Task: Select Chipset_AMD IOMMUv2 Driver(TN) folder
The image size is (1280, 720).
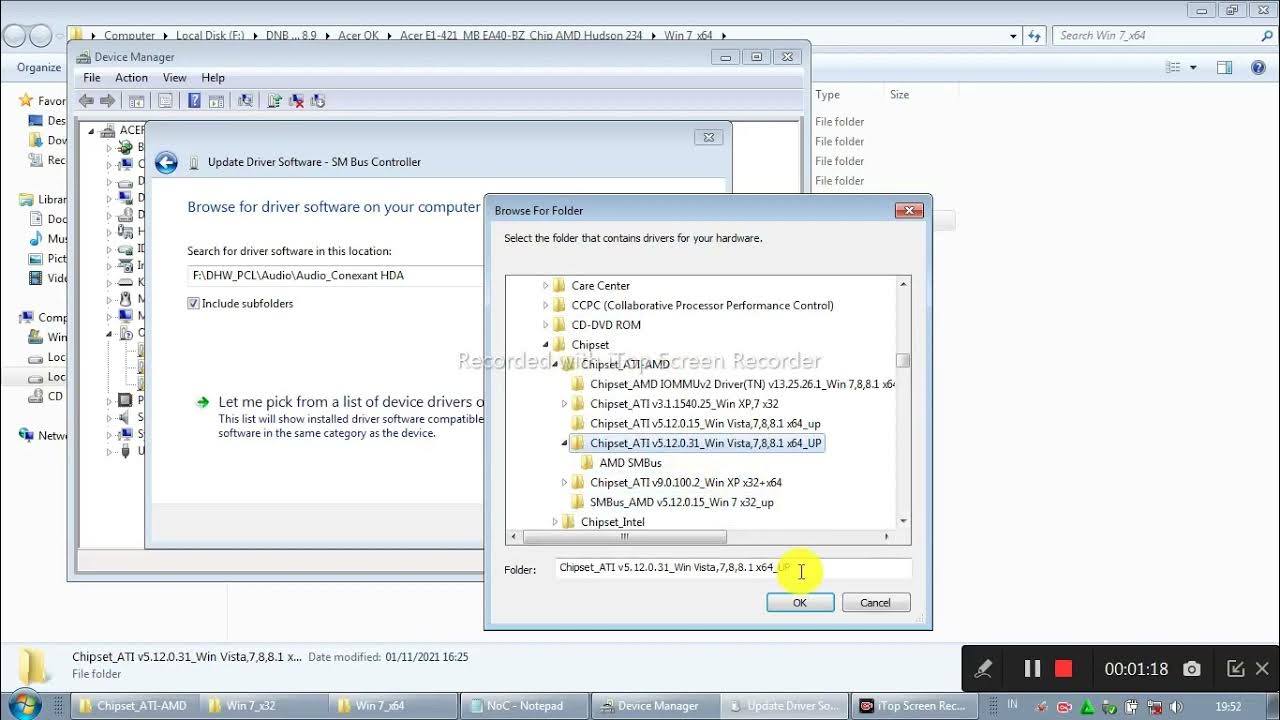Action: [x=742, y=384]
